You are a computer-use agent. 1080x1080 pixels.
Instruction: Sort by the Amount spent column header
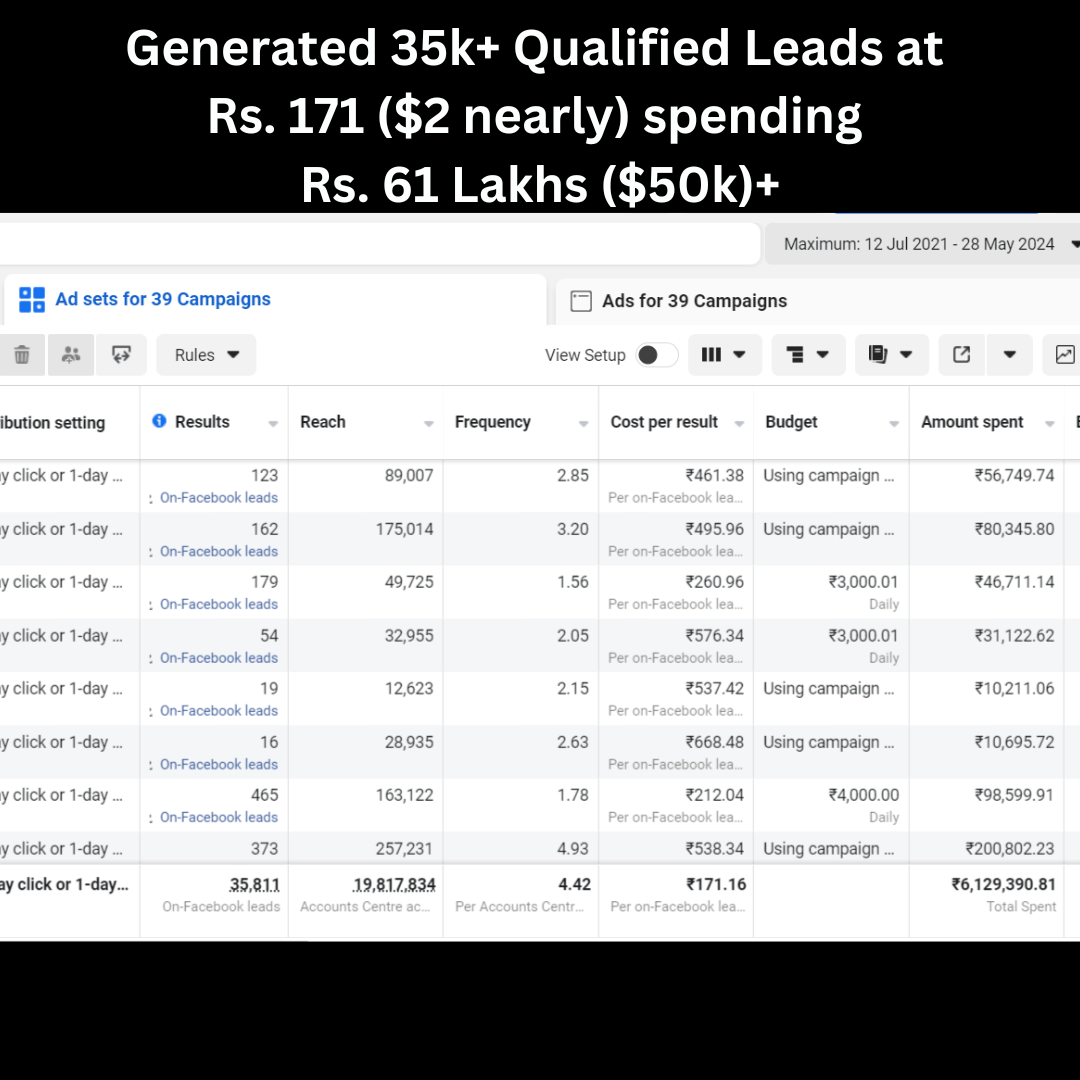point(972,422)
